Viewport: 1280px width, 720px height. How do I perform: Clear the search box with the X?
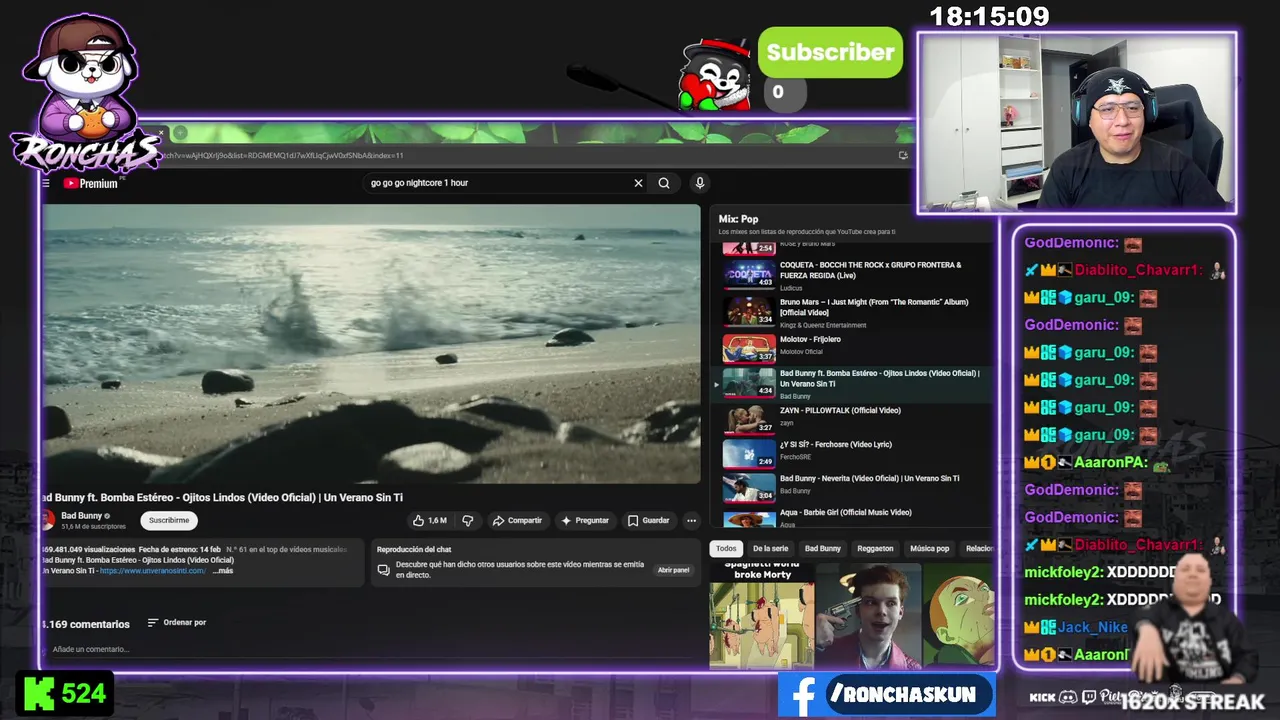638,183
